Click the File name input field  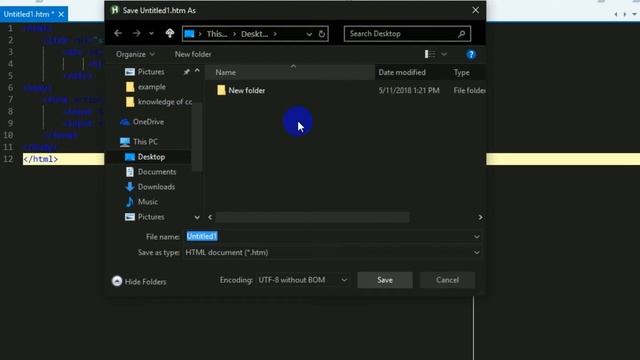[328, 236]
